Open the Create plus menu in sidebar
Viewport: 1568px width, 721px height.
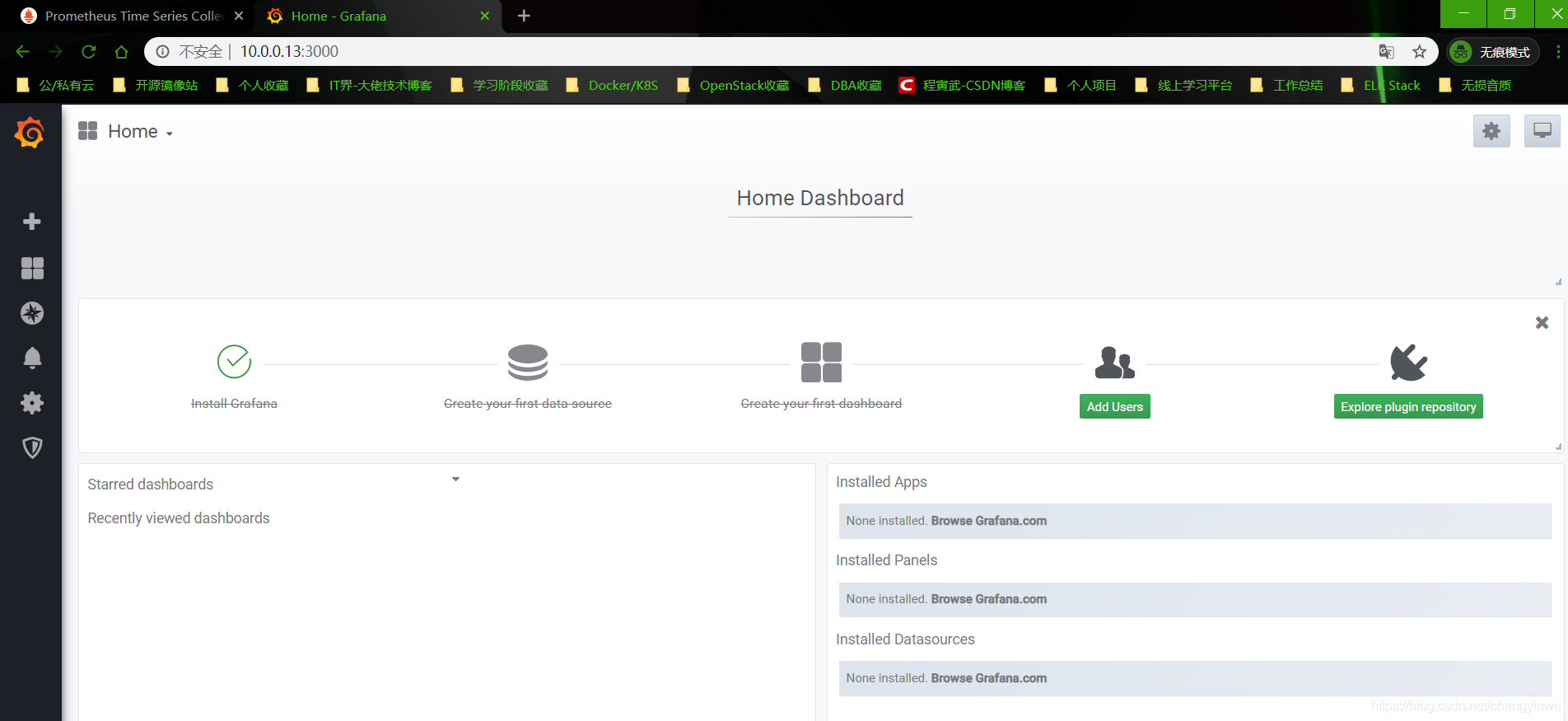(32, 222)
